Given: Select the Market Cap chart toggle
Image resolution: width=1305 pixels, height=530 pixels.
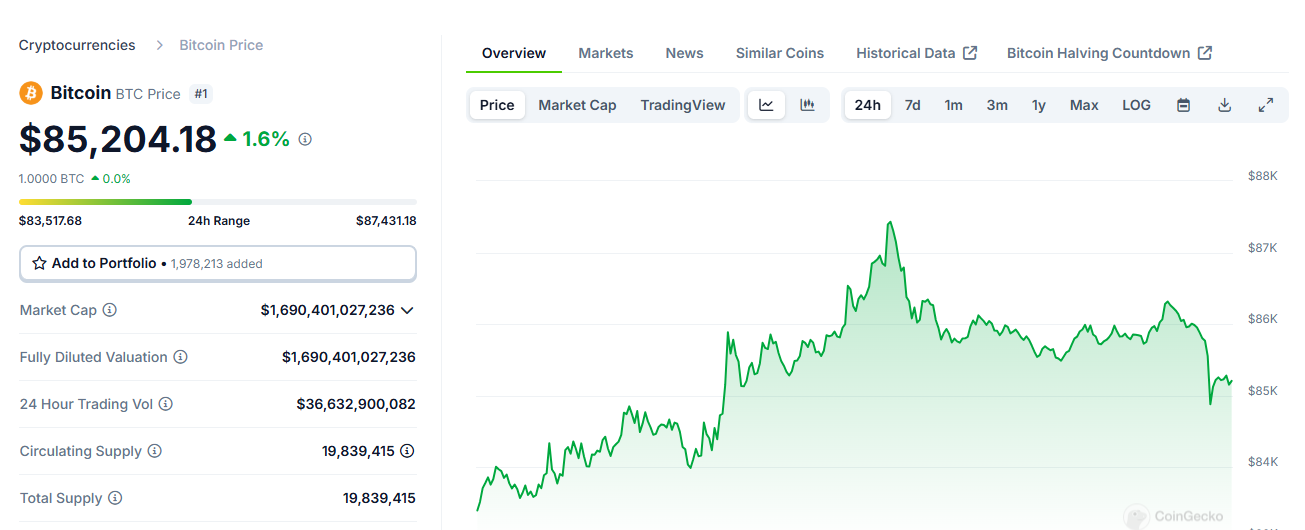Looking at the screenshot, I should pos(577,105).
